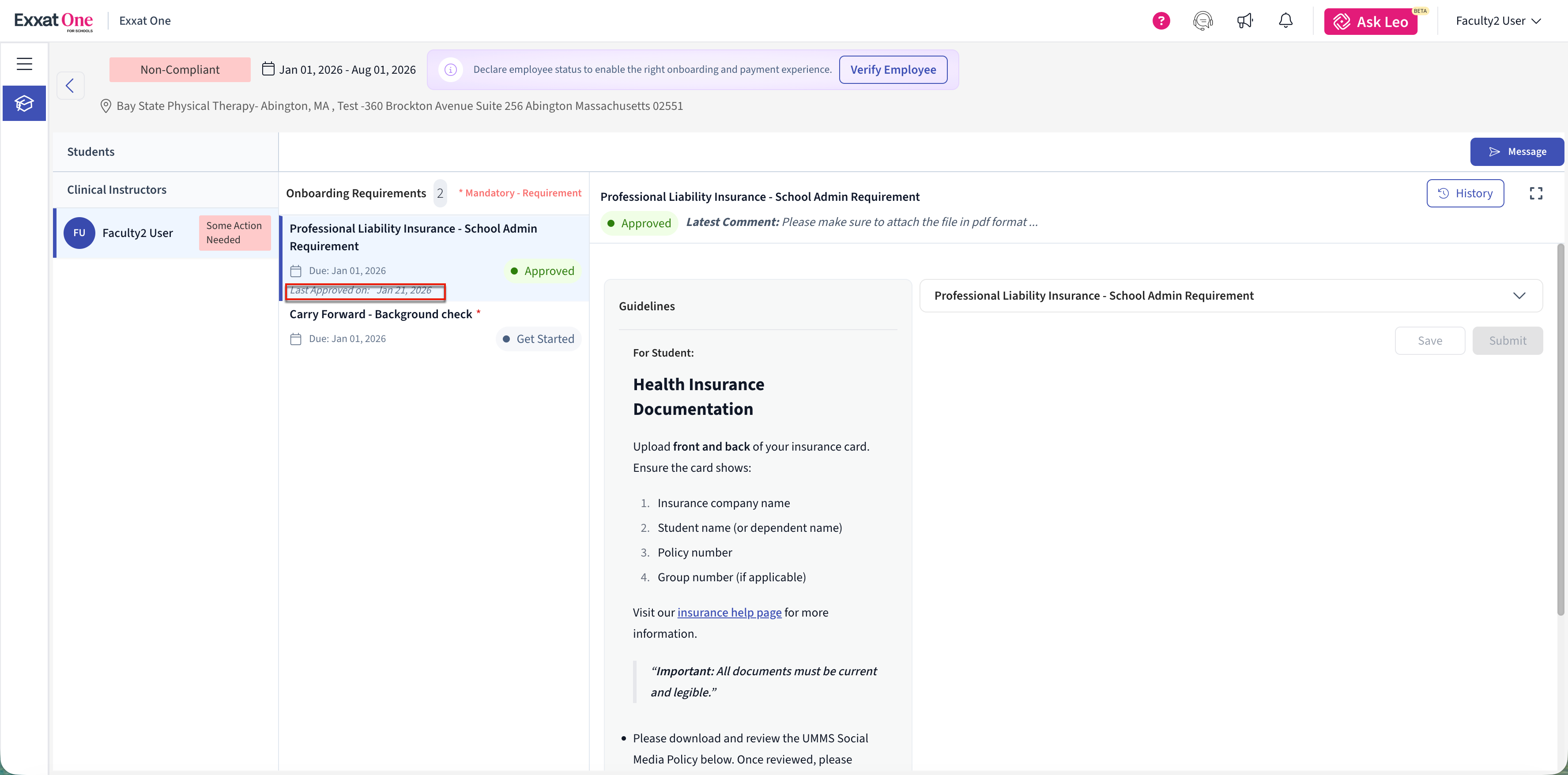
Task: Expand the Faculty2 User account dropdown
Action: [1498, 21]
